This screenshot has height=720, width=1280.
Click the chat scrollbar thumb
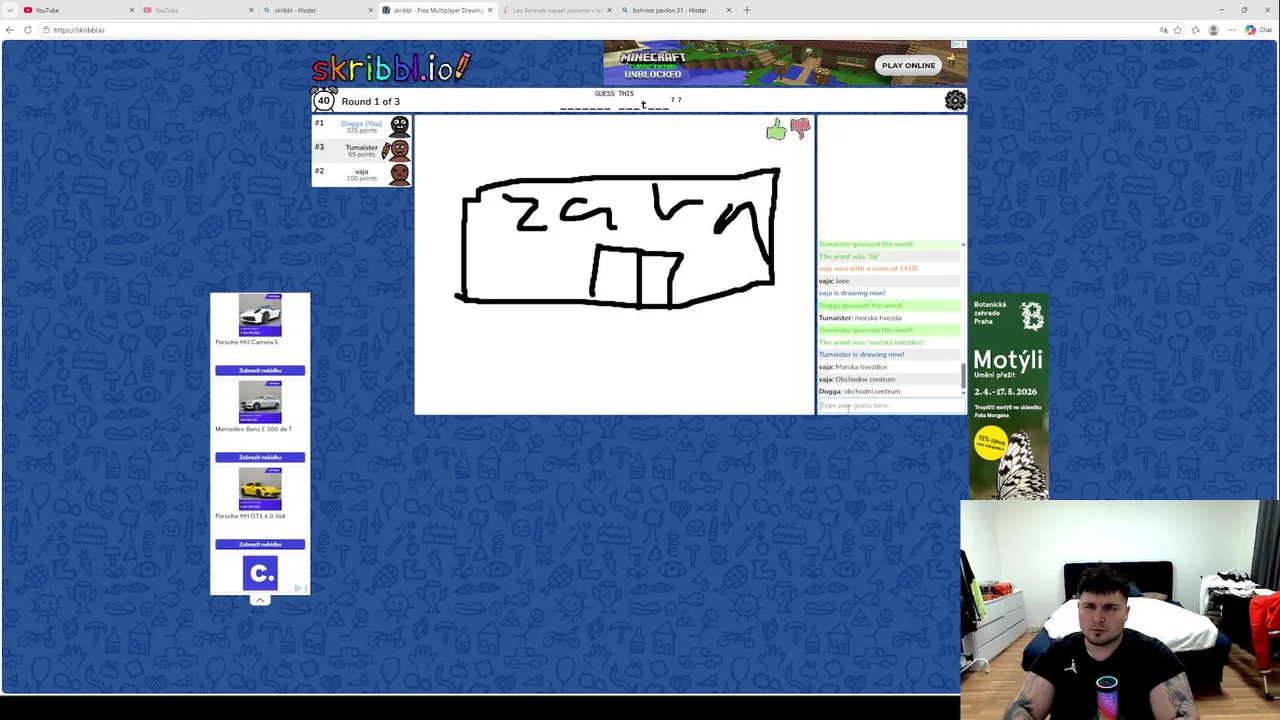pos(963,377)
